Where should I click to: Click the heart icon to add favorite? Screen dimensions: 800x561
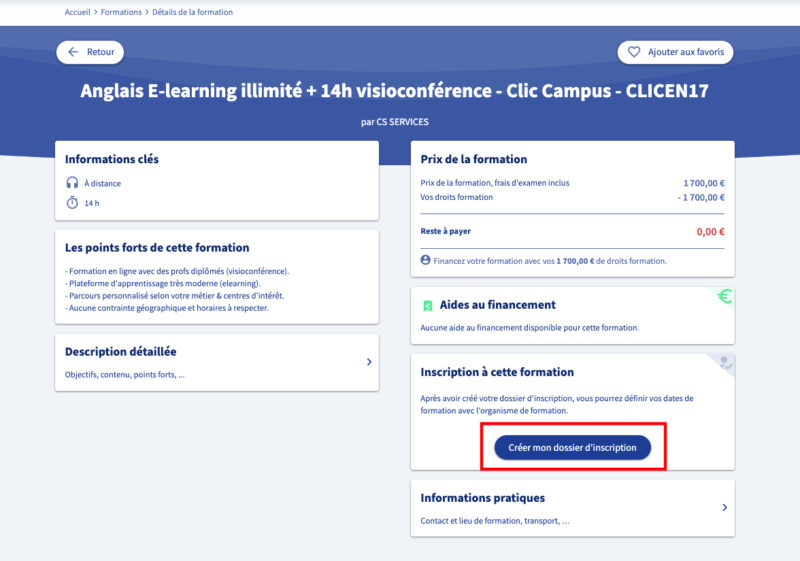point(634,52)
